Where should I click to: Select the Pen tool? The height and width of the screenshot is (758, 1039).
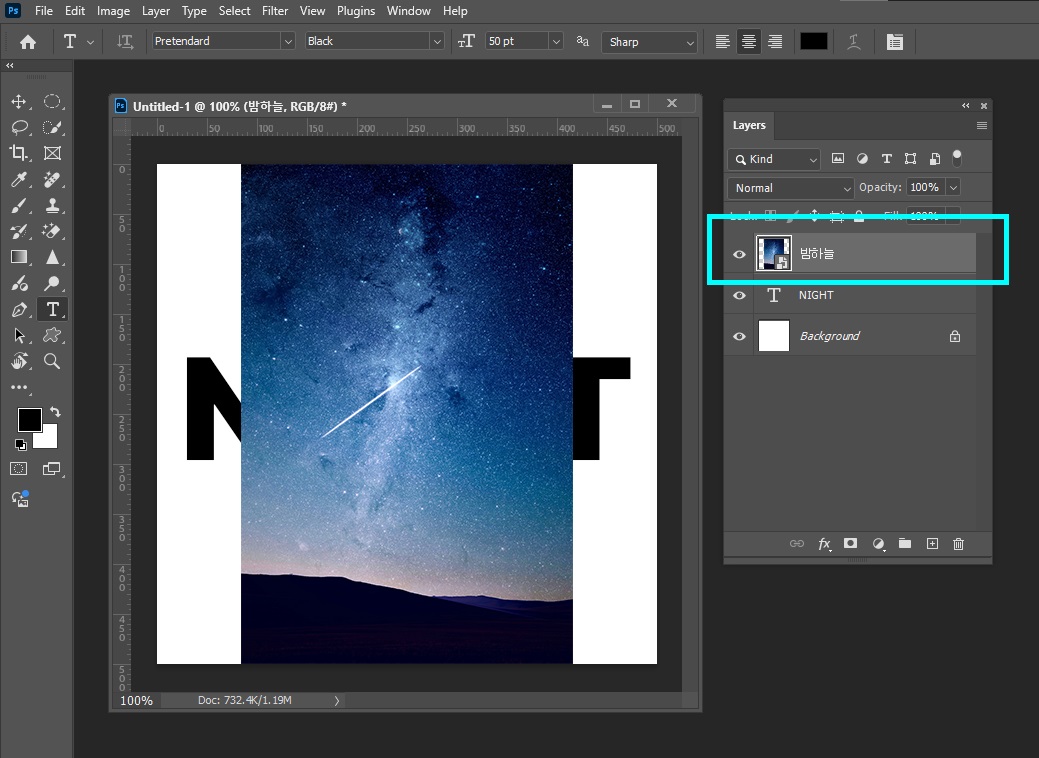pos(19,309)
